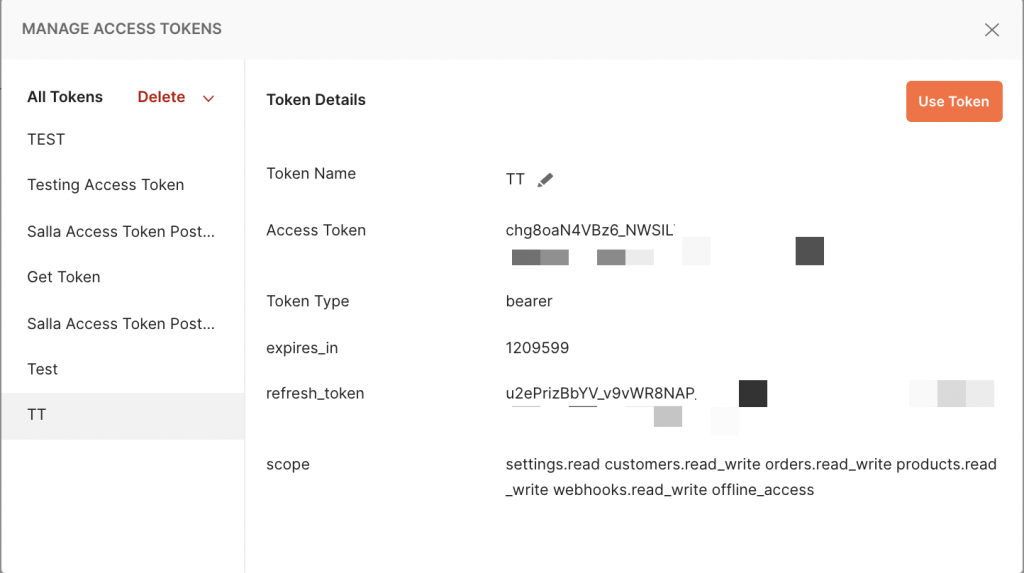Click the scope text listing permissions

(x=751, y=477)
